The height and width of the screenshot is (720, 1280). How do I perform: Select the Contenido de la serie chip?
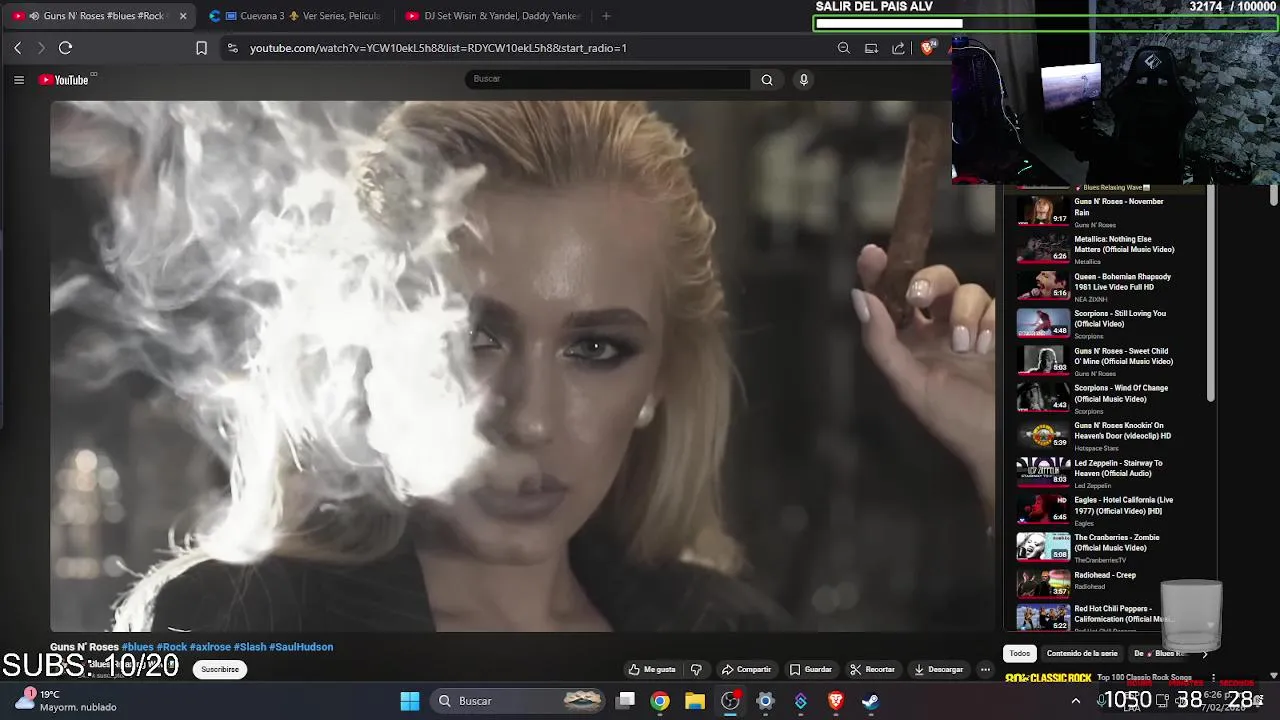(1082, 653)
